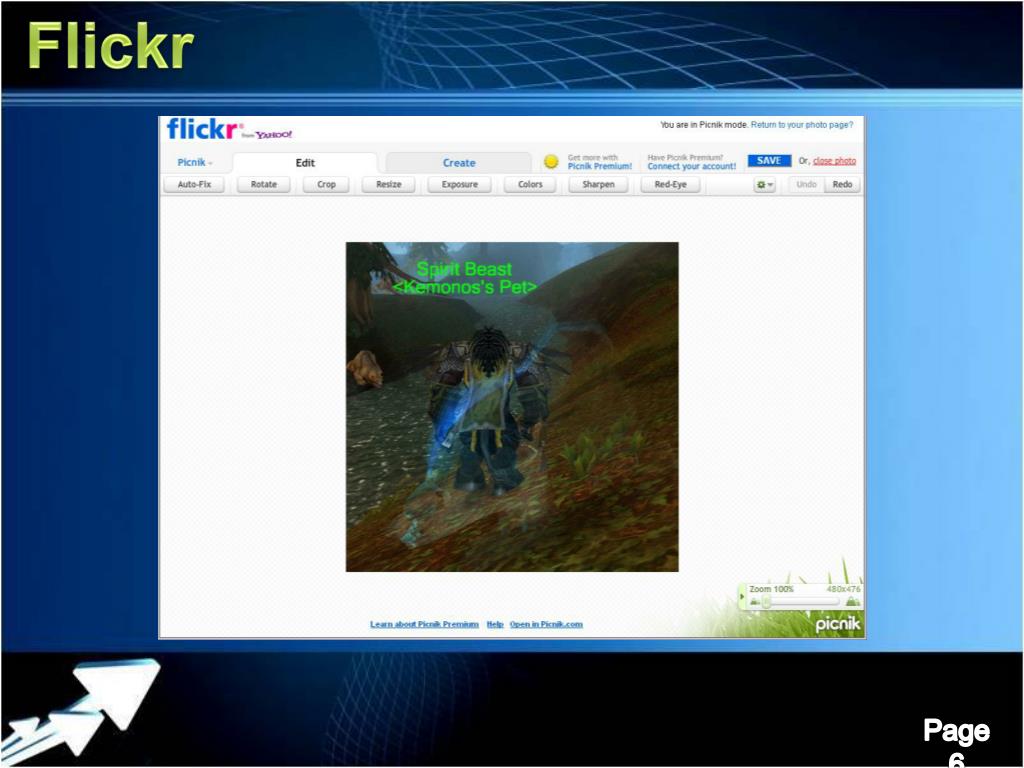Viewport: 1024px width, 768px height.
Task: Click the large mountain zoom-in icon
Action: point(852,601)
